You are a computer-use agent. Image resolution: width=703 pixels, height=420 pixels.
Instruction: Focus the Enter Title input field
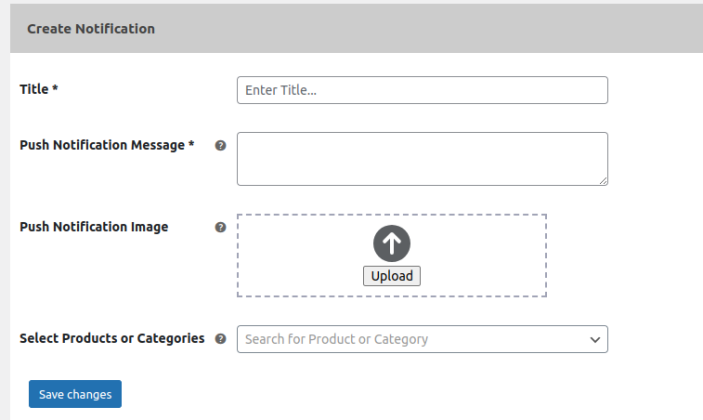[422, 90]
